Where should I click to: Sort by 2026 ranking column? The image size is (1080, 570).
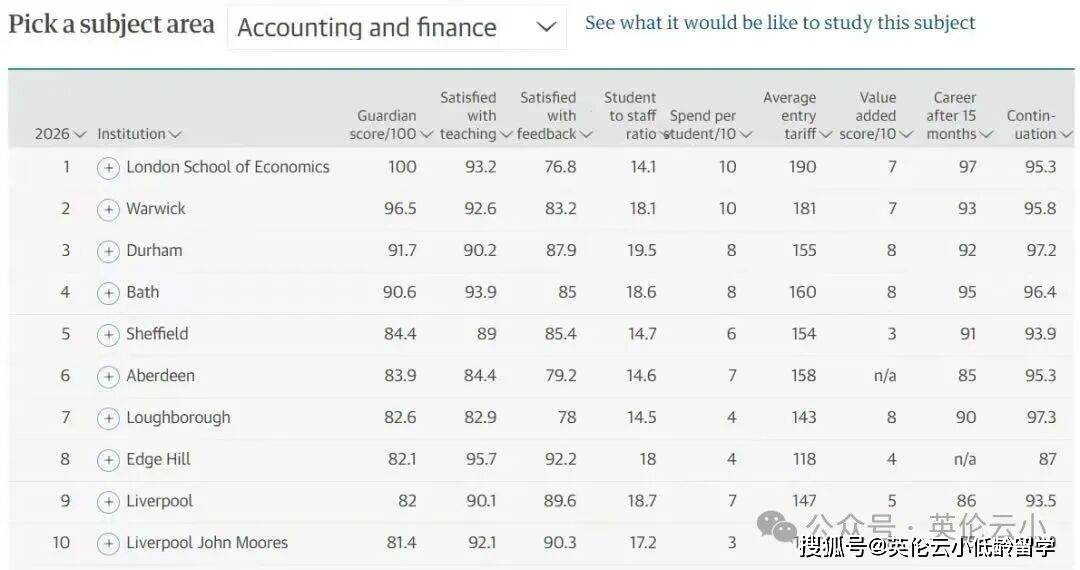pos(60,134)
